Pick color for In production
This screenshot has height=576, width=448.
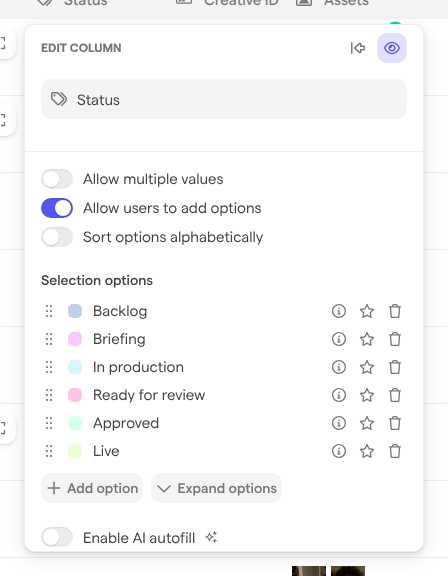[75, 367]
